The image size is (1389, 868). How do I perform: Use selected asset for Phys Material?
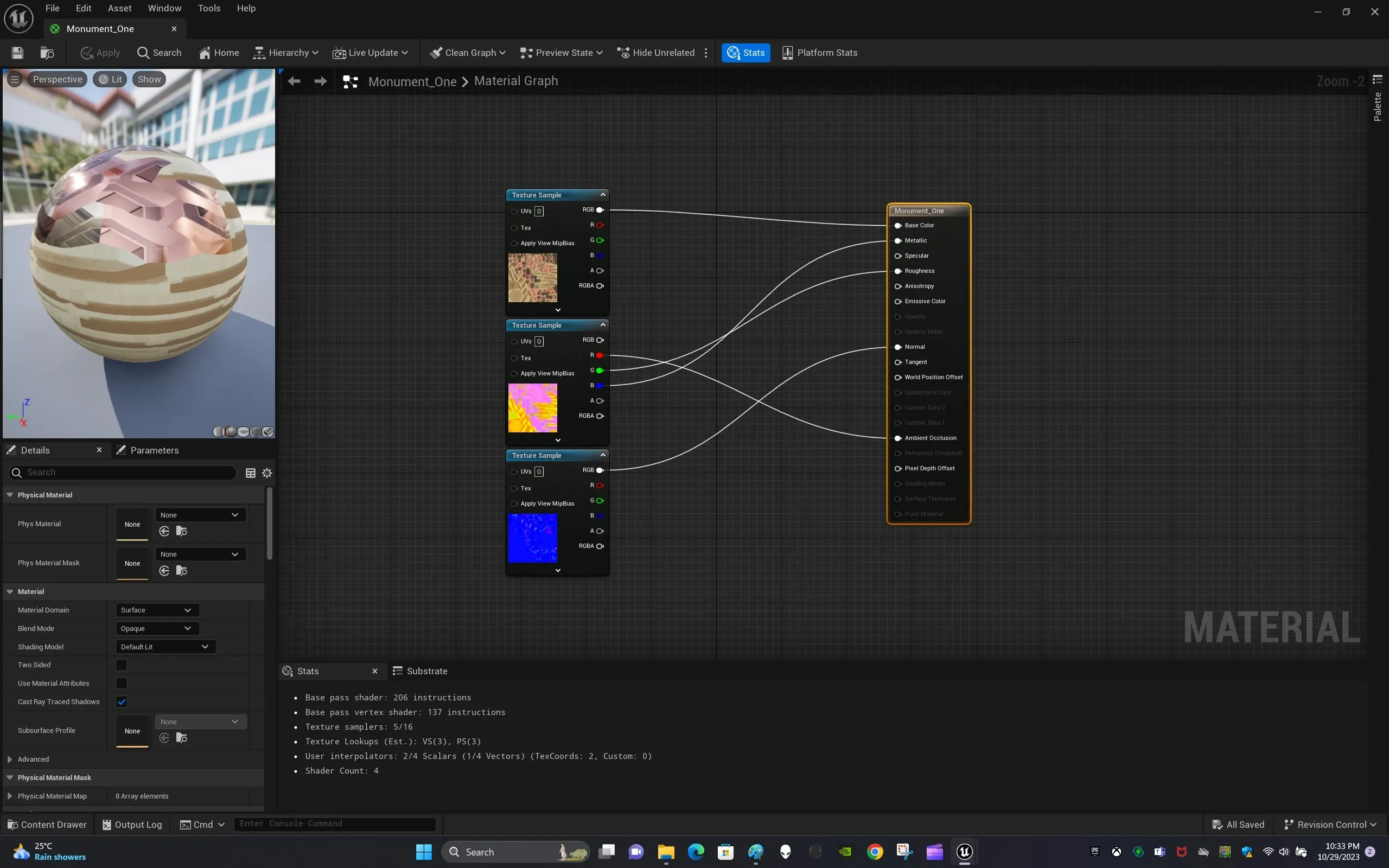click(x=164, y=532)
